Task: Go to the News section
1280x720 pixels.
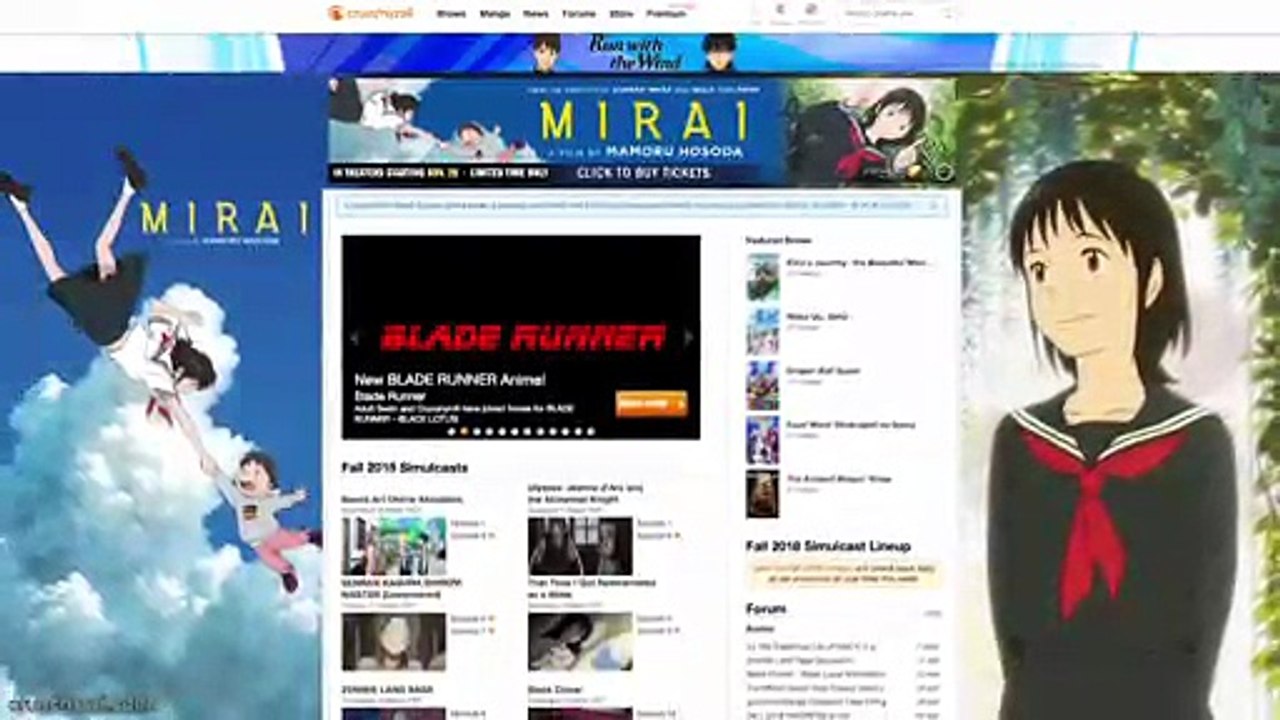Action: tap(536, 14)
